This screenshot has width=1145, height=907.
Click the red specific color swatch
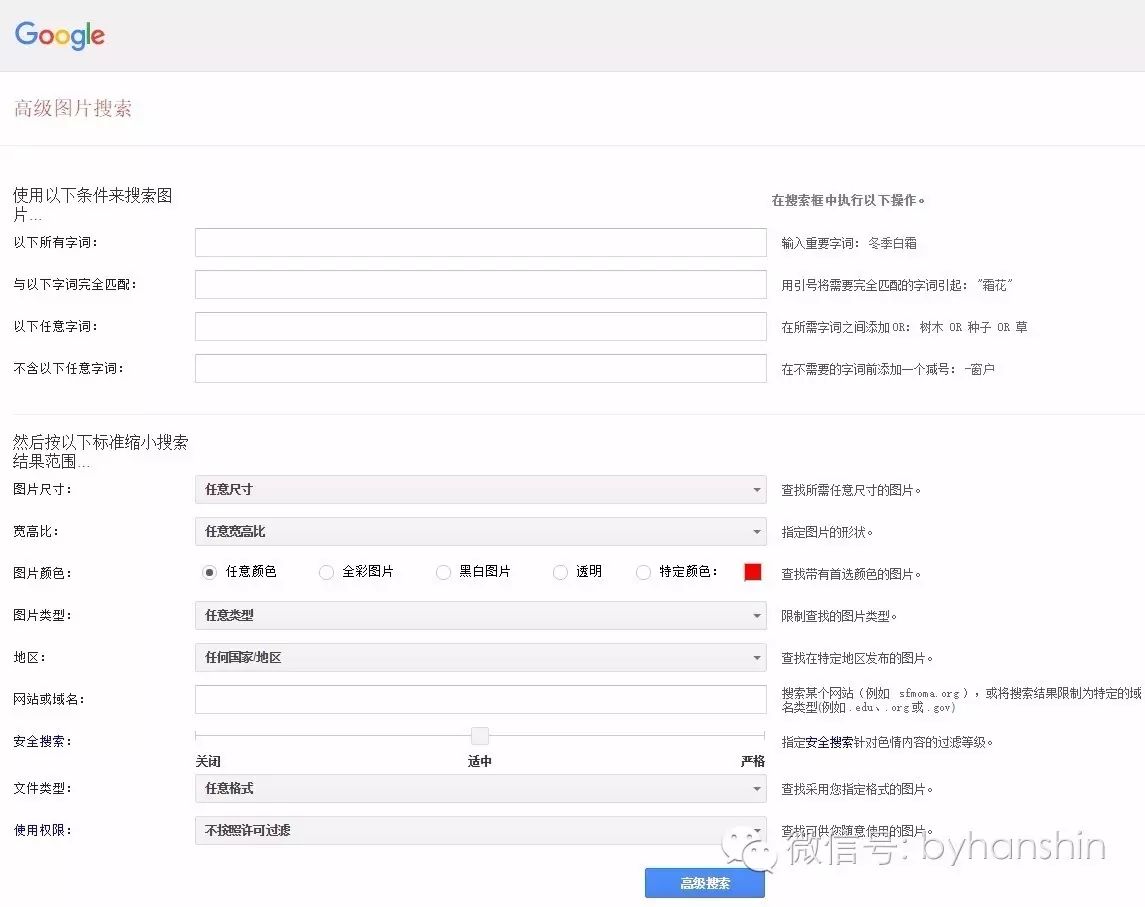coord(753,572)
